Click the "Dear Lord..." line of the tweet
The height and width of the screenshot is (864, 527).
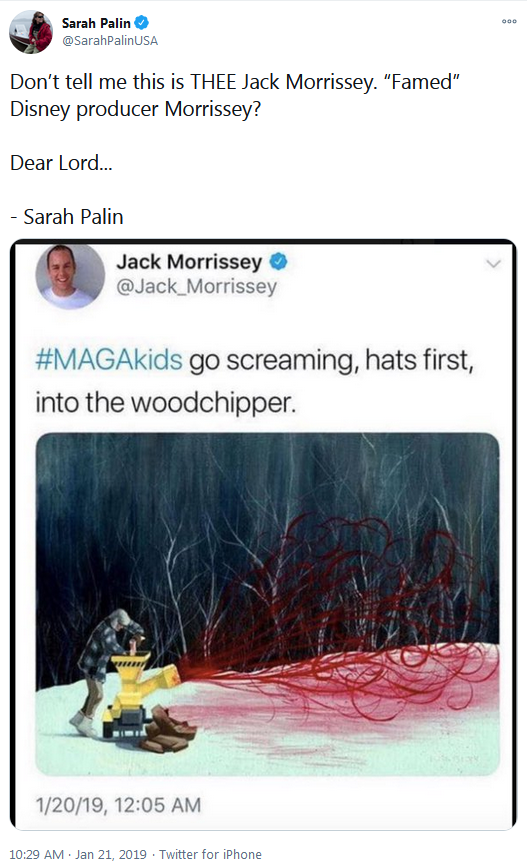(61, 163)
